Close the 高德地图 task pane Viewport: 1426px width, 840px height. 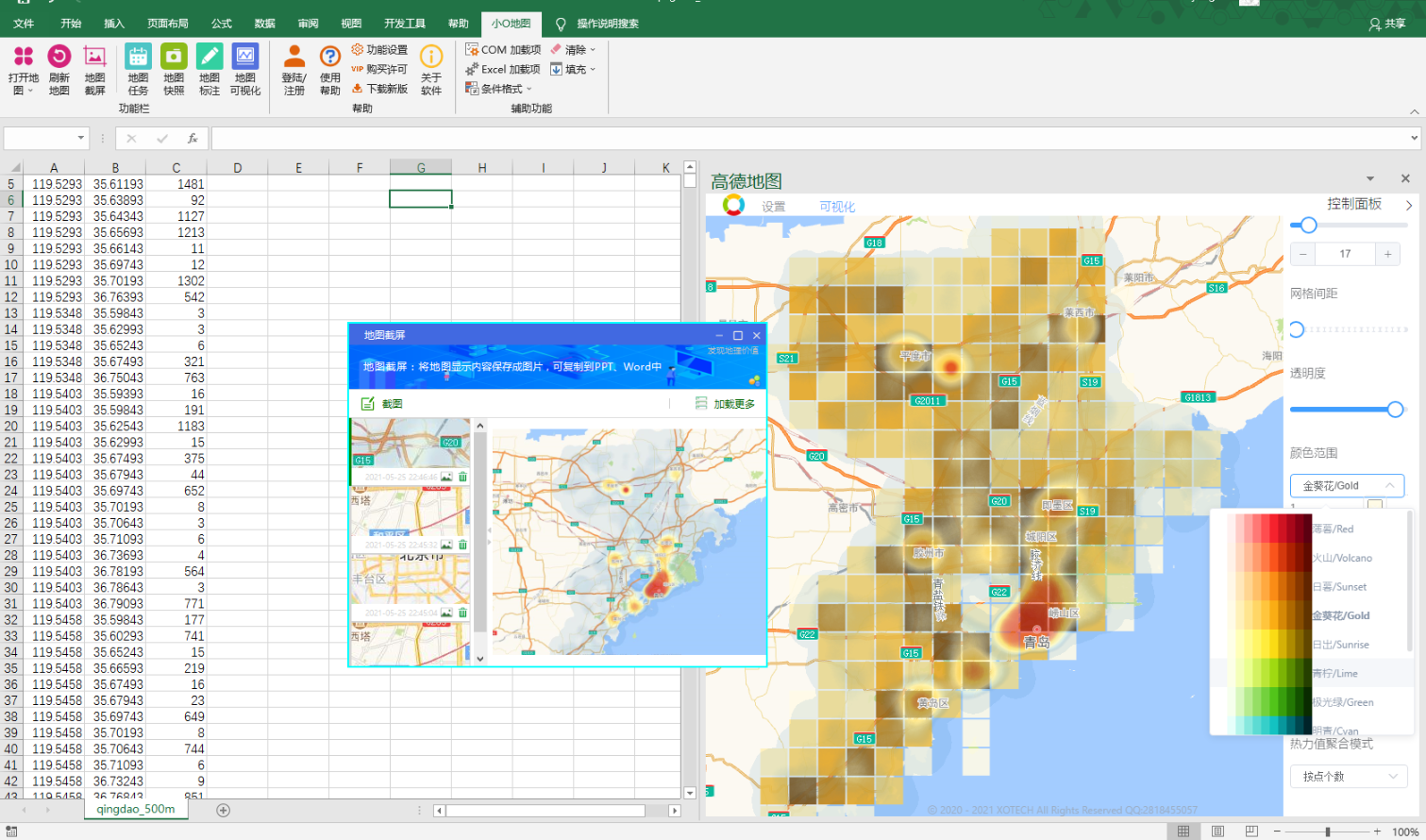click(1405, 178)
